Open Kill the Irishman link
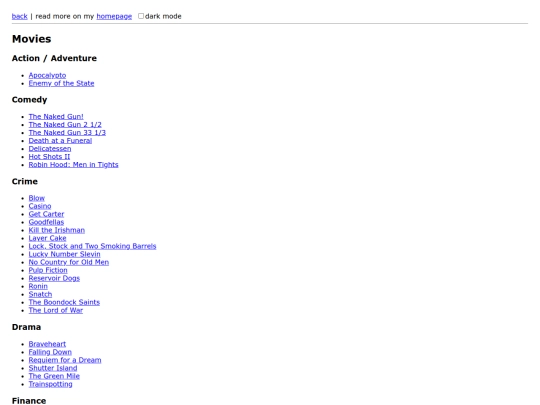Viewport: 540px width, 405px height. pyautogui.click(x=56, y=230)
